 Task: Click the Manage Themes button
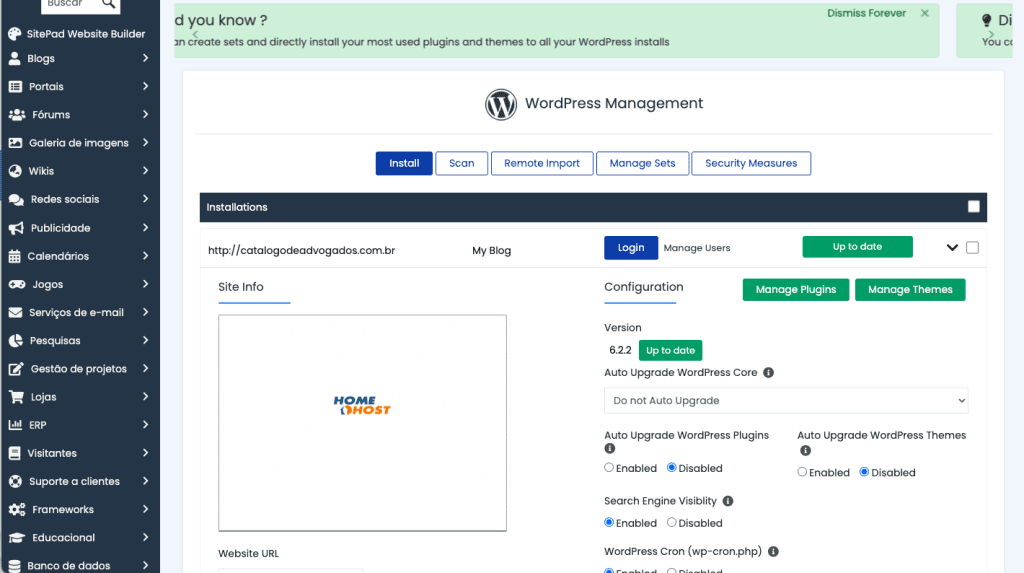[910, 289]
